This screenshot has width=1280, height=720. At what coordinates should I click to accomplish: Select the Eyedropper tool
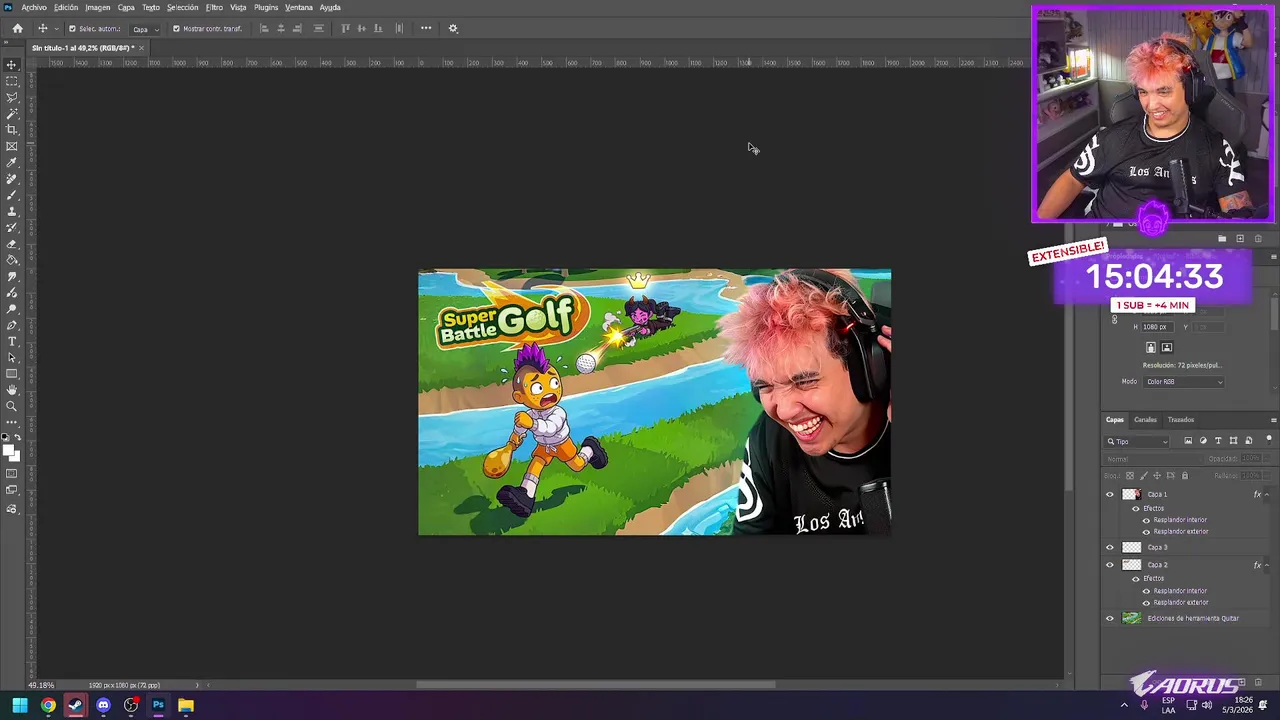[12, 162]
